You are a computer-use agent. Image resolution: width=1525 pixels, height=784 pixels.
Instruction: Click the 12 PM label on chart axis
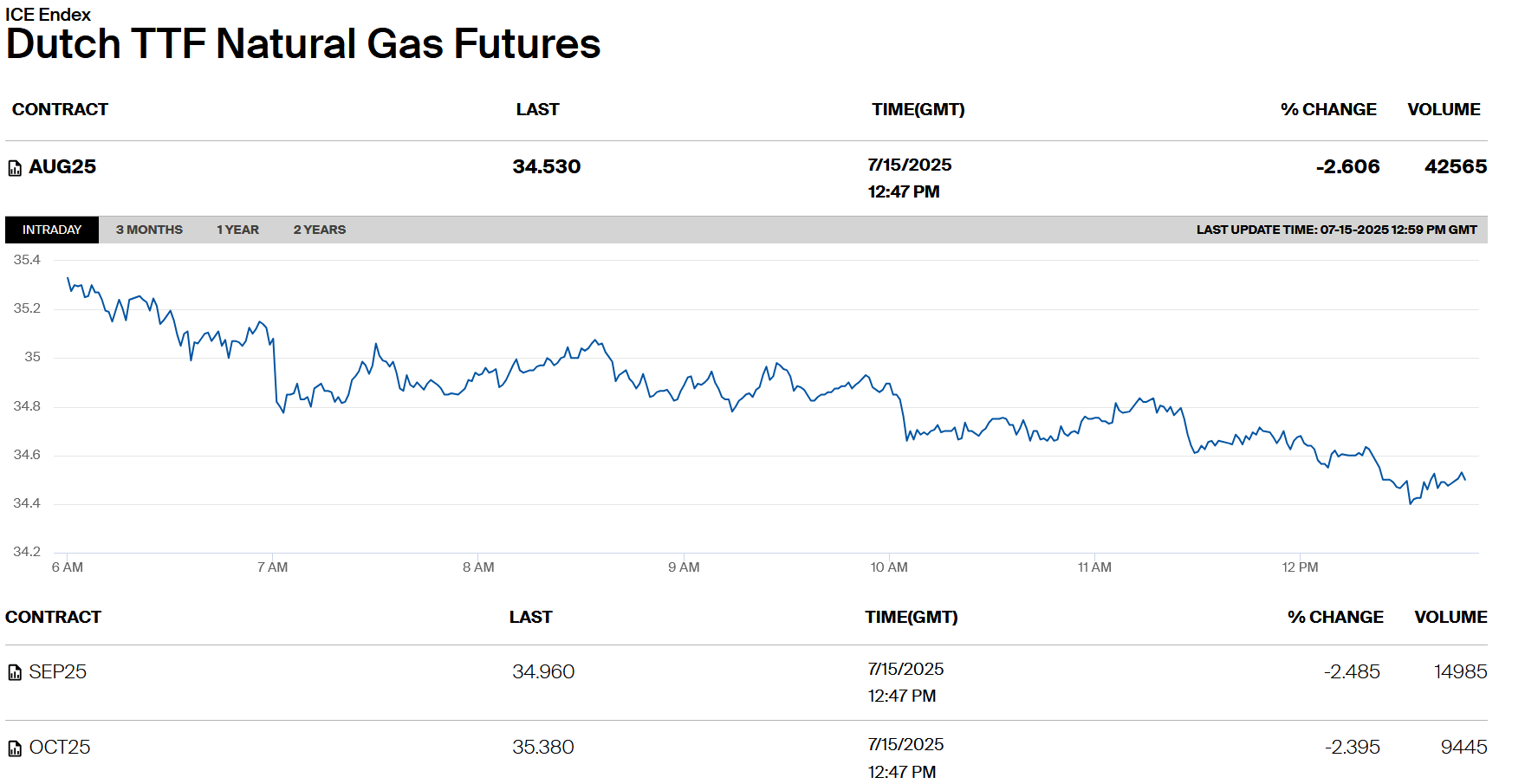coord(1300,567)
